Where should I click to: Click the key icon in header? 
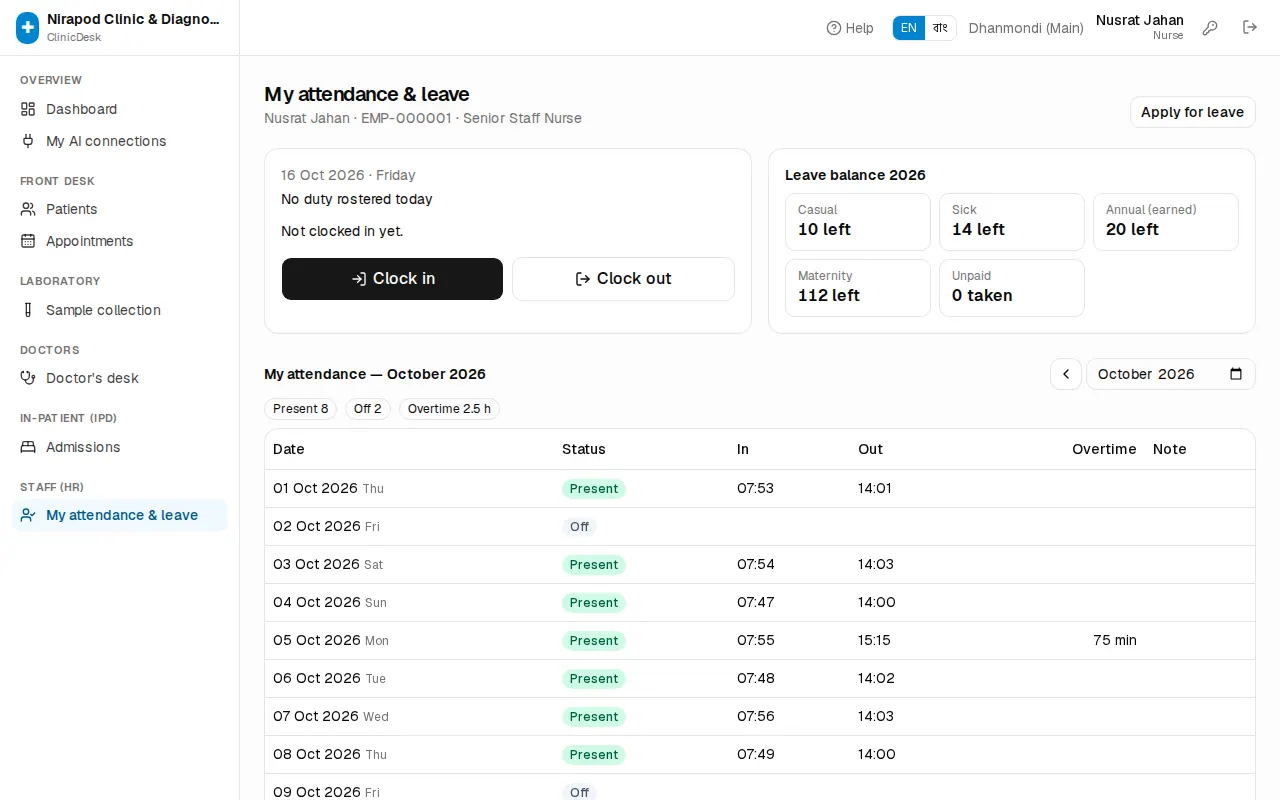[1210, 28]
